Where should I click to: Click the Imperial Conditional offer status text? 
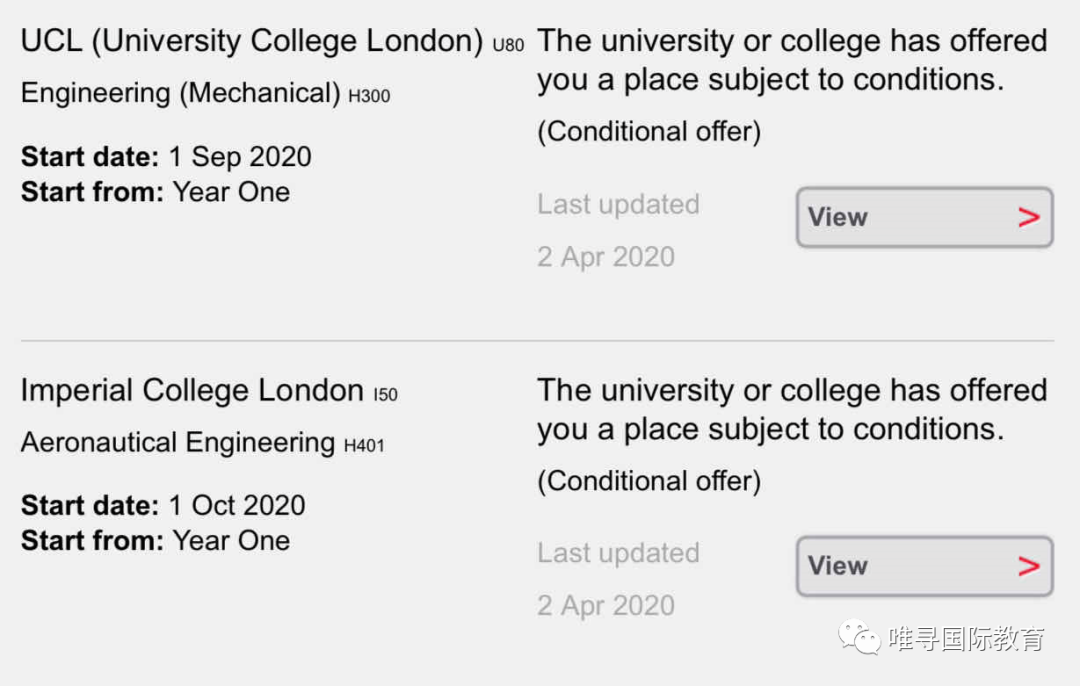pos(649,481)
